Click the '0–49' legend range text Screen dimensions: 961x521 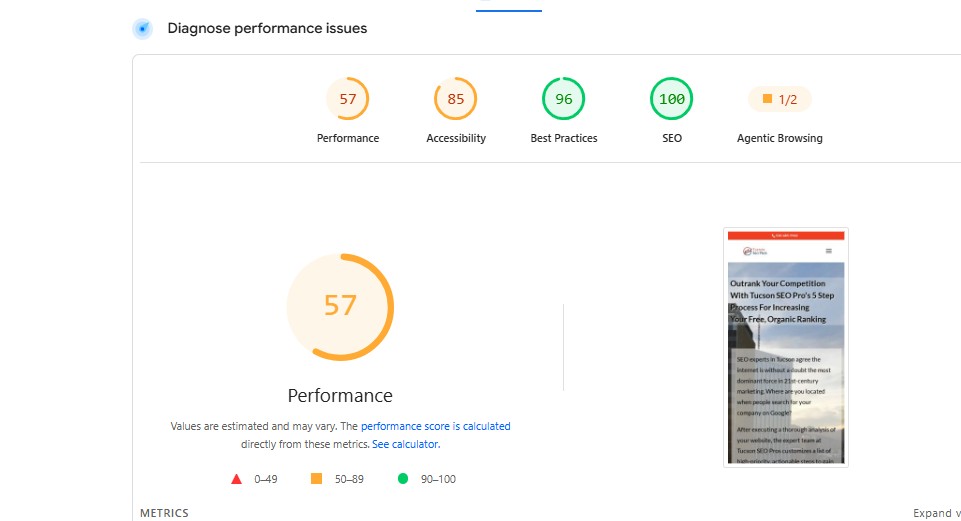[x=266, y=479]
